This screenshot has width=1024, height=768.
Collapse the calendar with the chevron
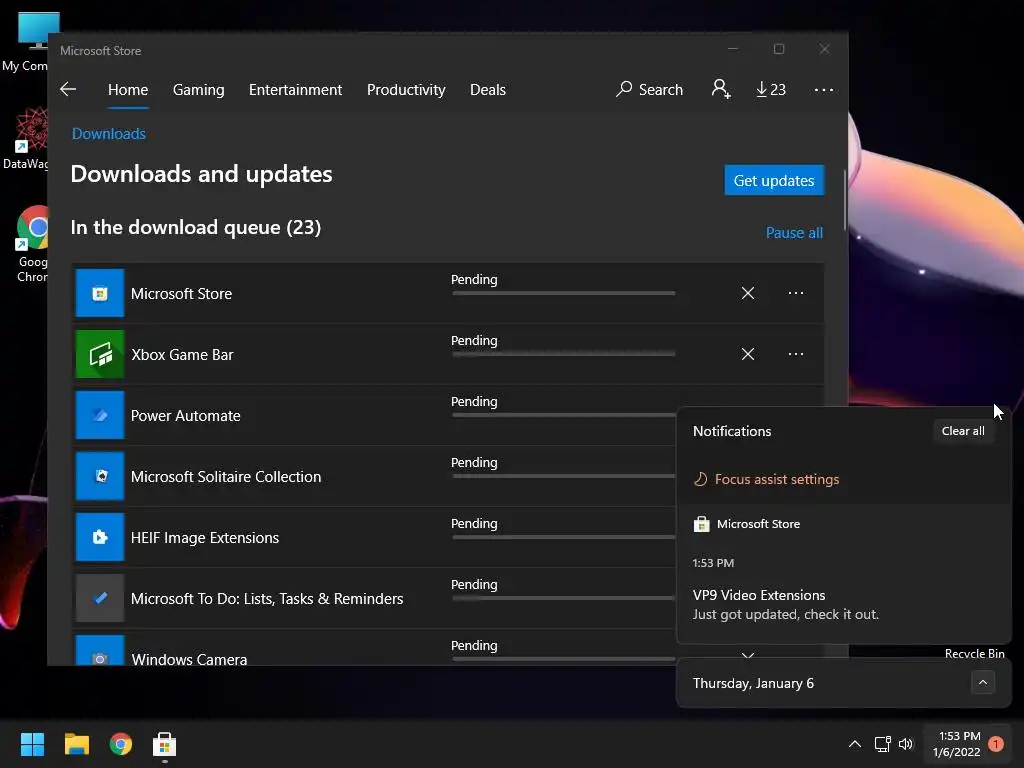982,682
